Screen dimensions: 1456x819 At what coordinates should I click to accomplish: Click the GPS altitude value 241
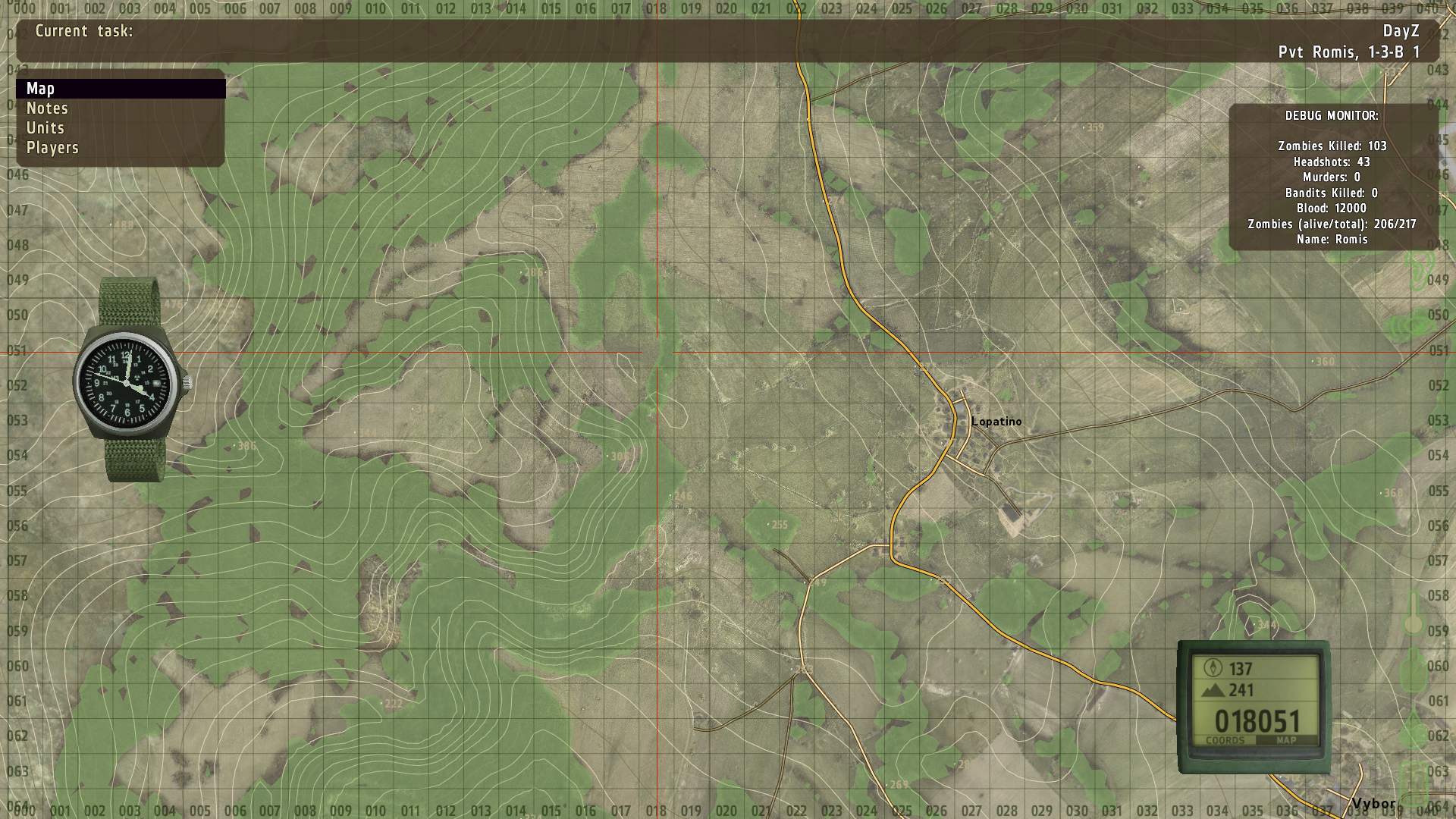point(1241,690)
